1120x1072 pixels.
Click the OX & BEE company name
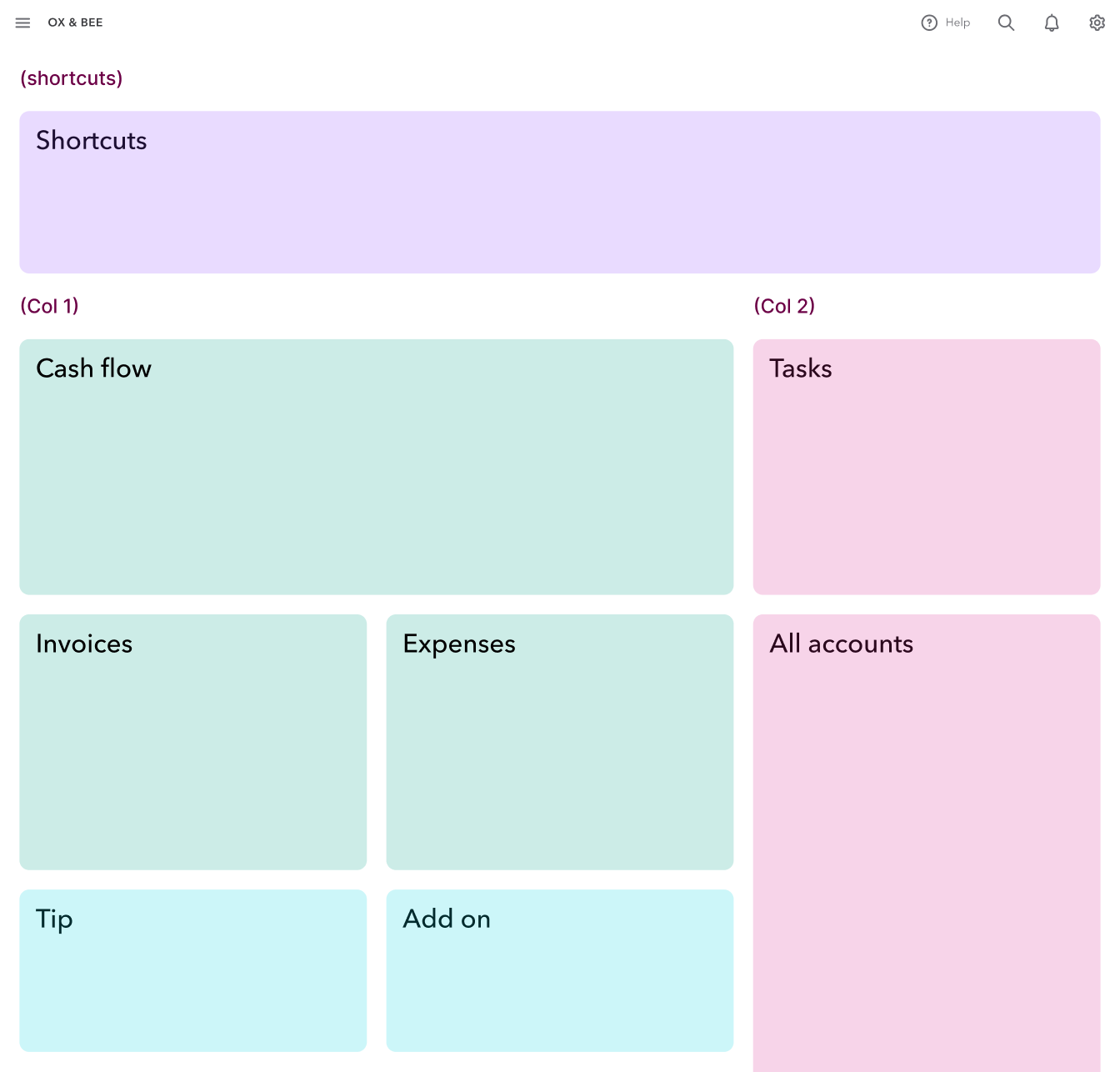point(76,23)
